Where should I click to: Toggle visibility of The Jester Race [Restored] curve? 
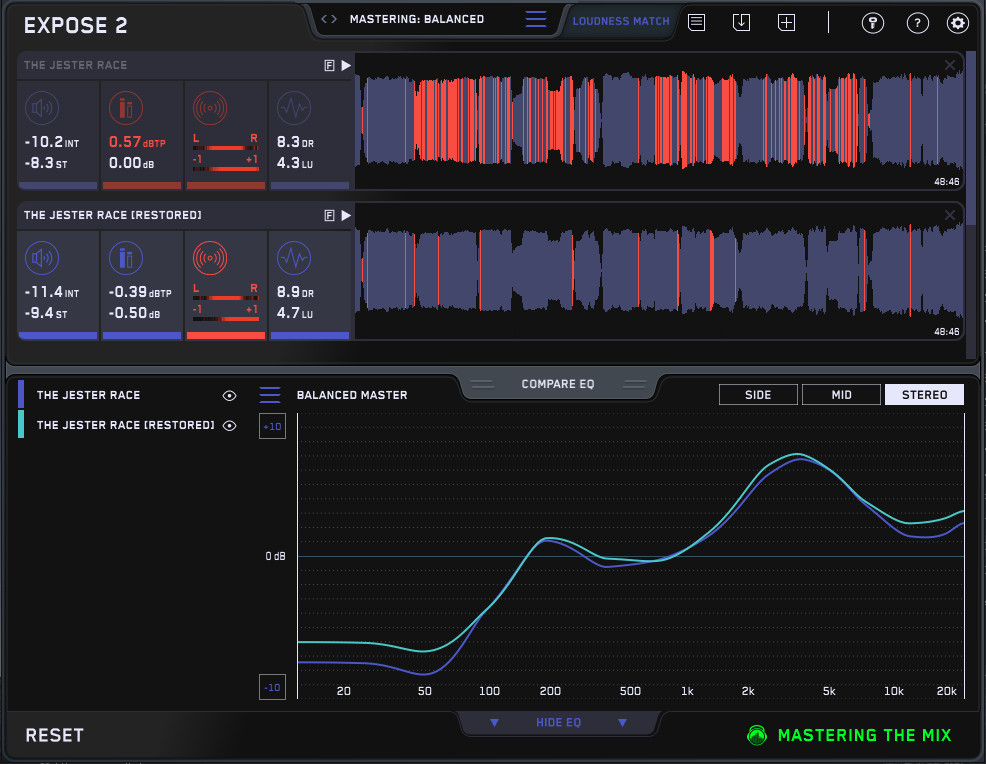click(x=229, y=426)
